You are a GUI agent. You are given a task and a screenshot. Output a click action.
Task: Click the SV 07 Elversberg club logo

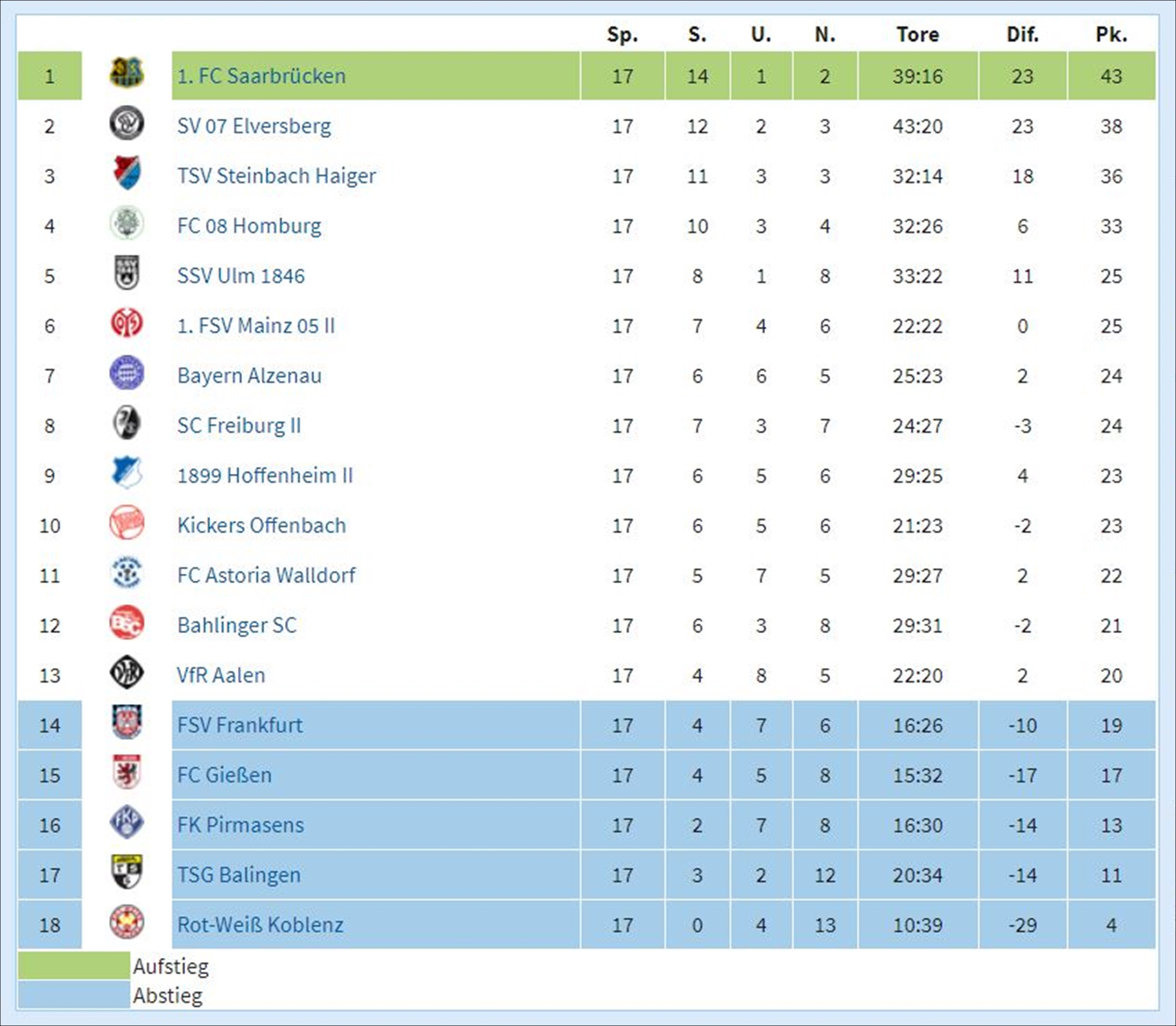coord(127,123)
